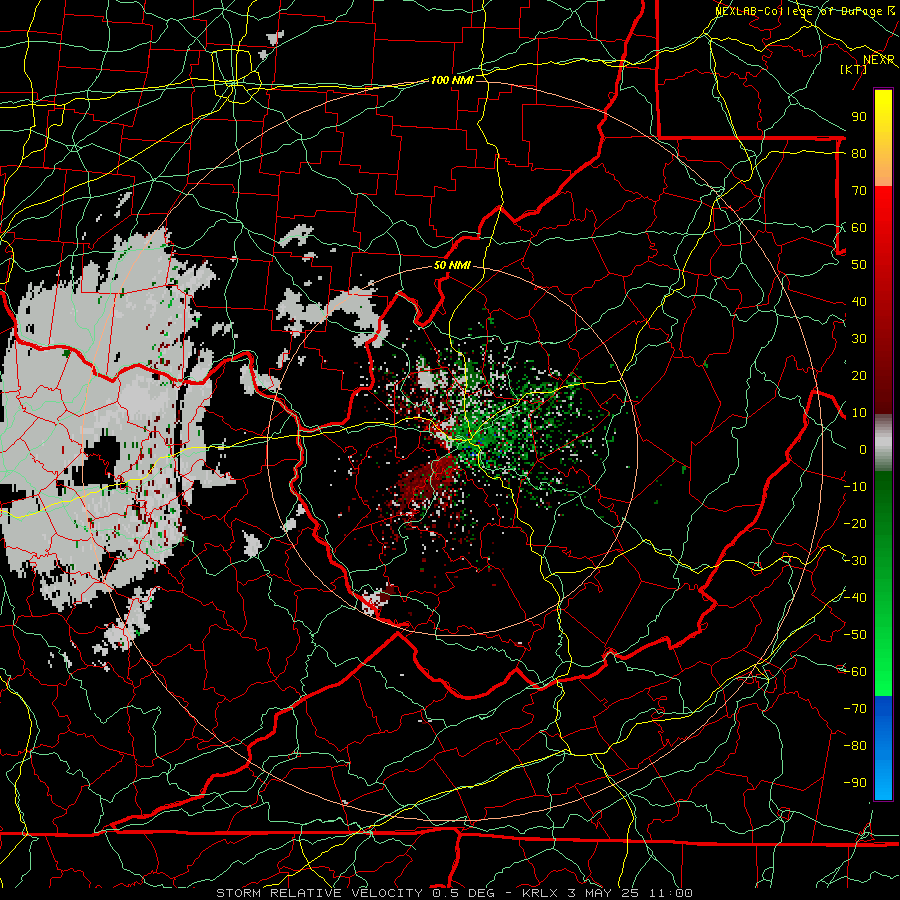The image size is (900, 900).
Task: Select the -20 value on the velocity scale
Action: coord(856,523)
